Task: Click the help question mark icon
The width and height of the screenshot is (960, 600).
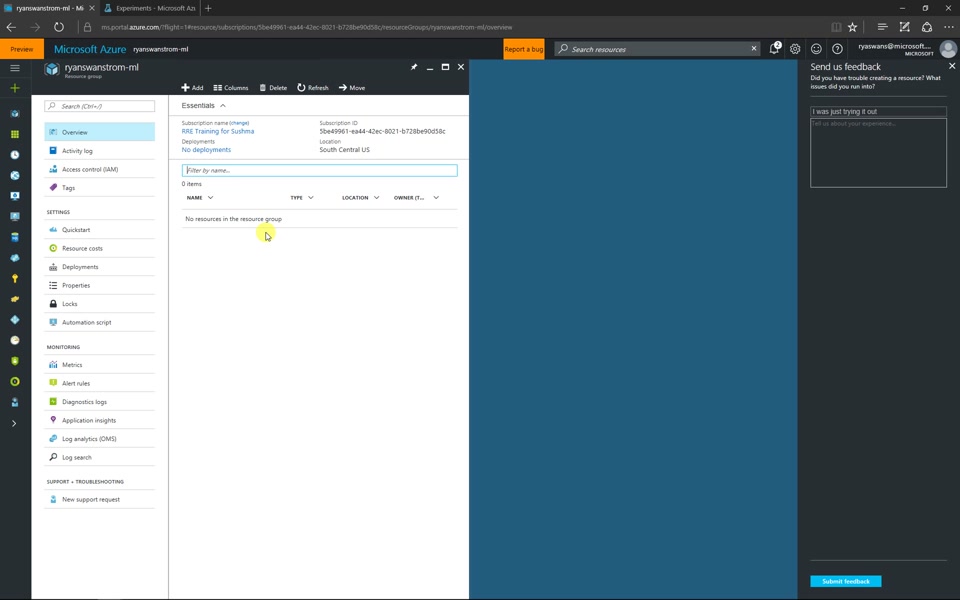Action: (837, 48)
